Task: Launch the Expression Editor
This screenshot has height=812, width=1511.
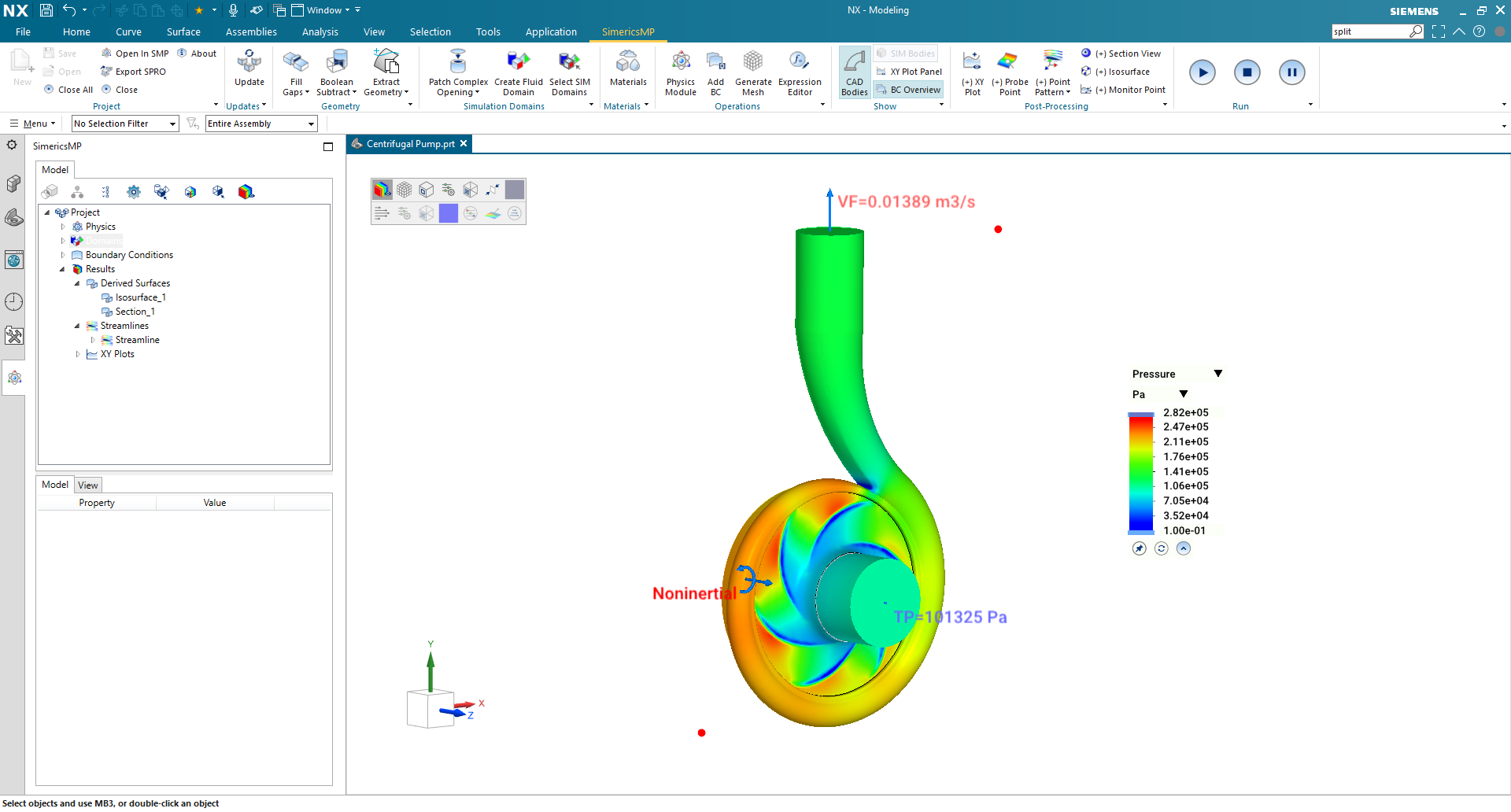Action: click(800, 71)
